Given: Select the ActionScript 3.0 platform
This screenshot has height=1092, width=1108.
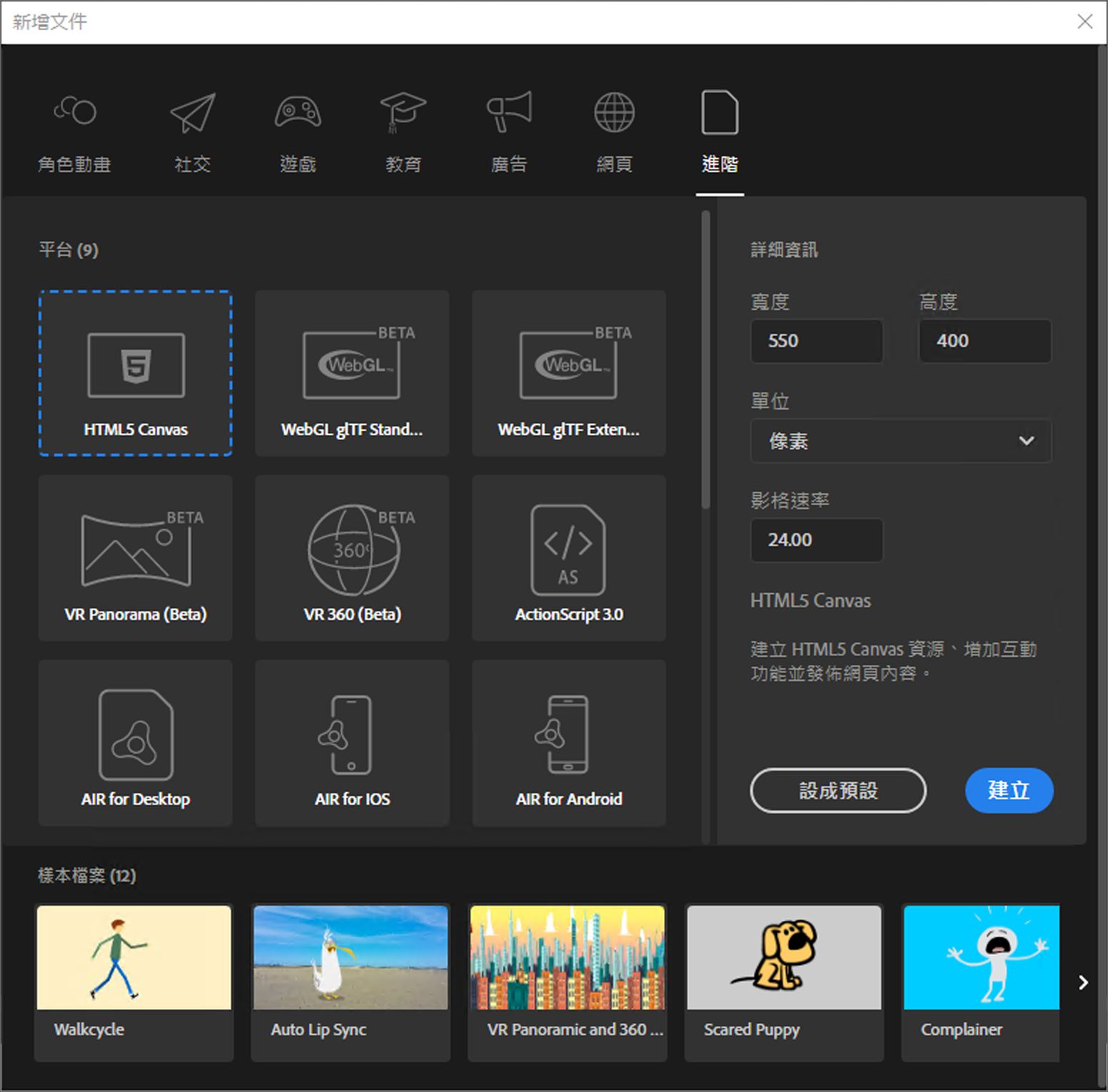Looking at the screenshot, I should pyautogui.click(x=568, y=558).
